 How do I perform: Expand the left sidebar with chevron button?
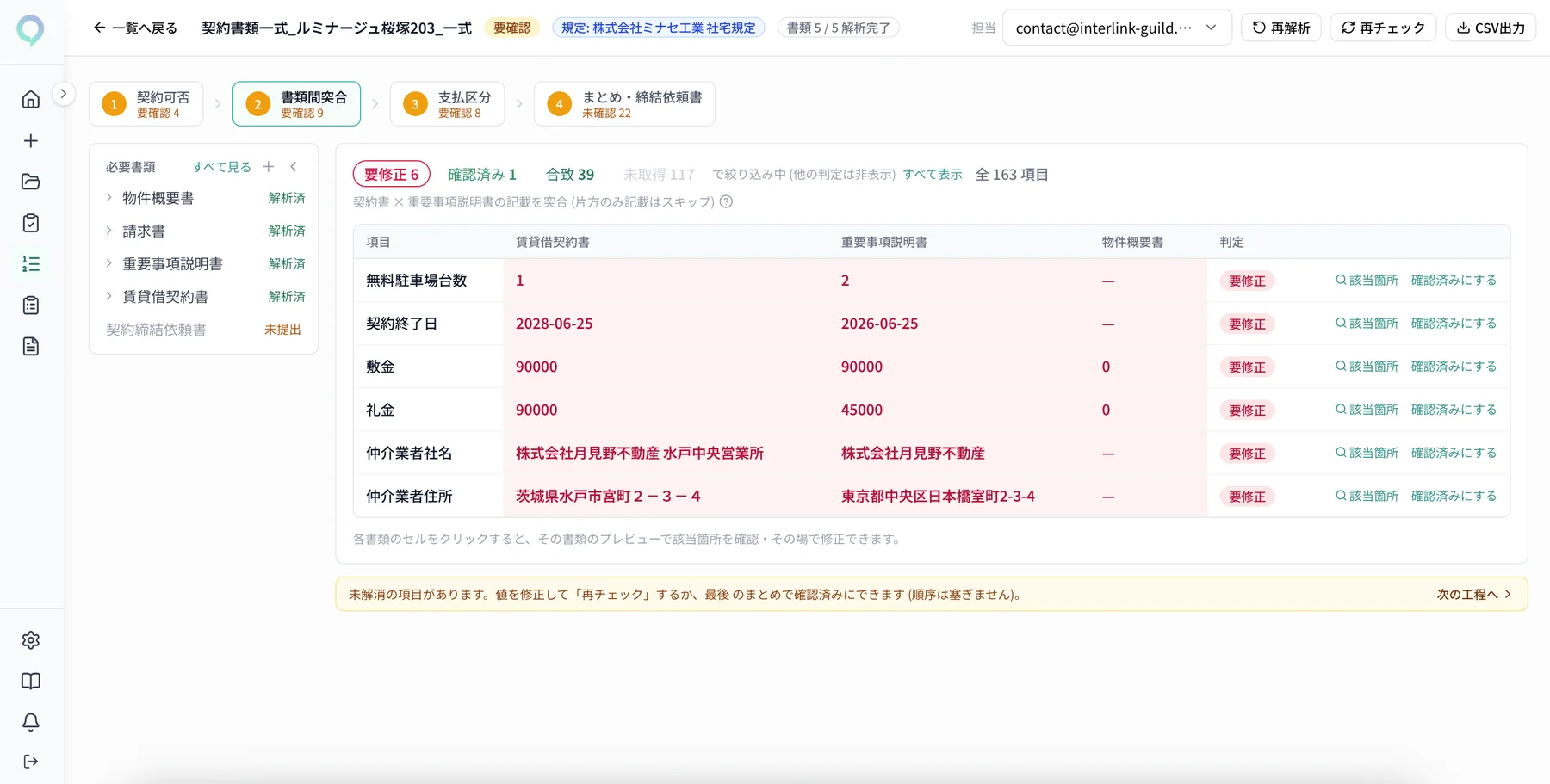pyautogui.click(x=64, y=94)
